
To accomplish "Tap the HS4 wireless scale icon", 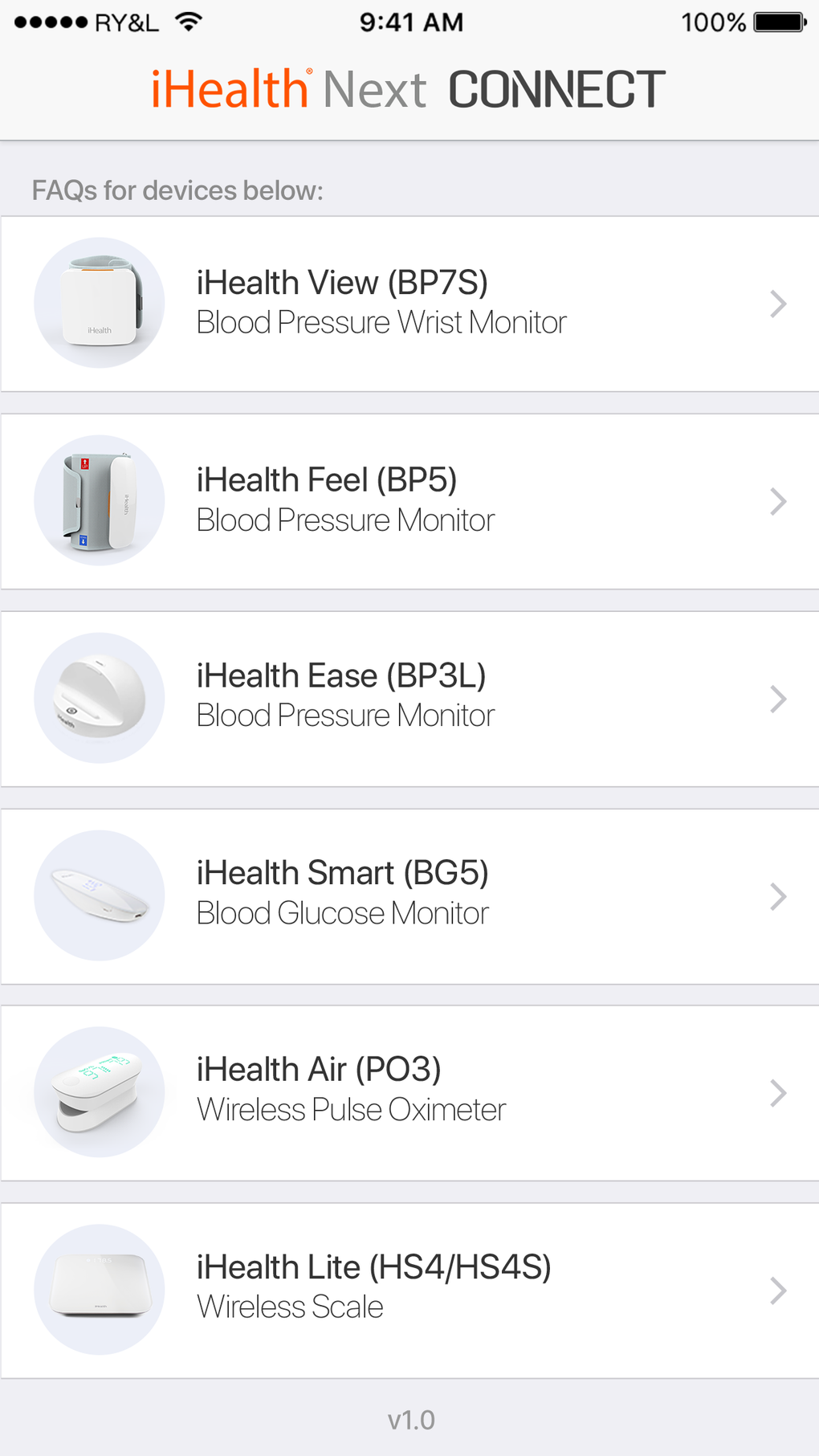I will 100,1290.
